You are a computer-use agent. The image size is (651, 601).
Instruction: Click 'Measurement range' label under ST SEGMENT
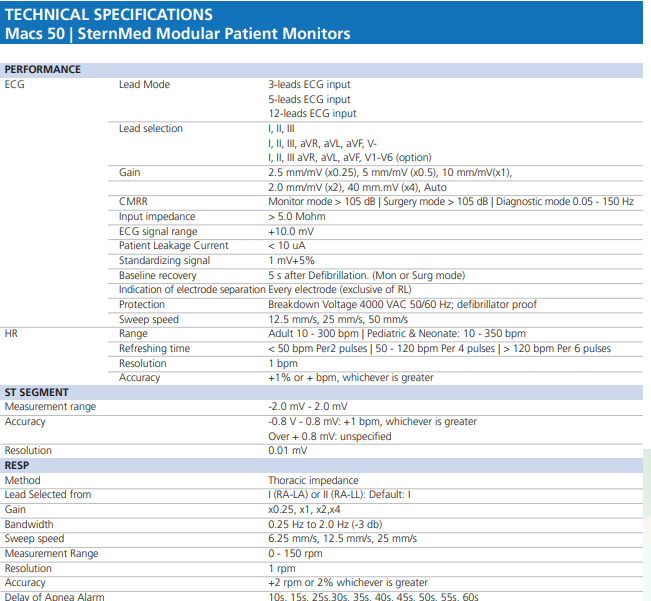50,407
